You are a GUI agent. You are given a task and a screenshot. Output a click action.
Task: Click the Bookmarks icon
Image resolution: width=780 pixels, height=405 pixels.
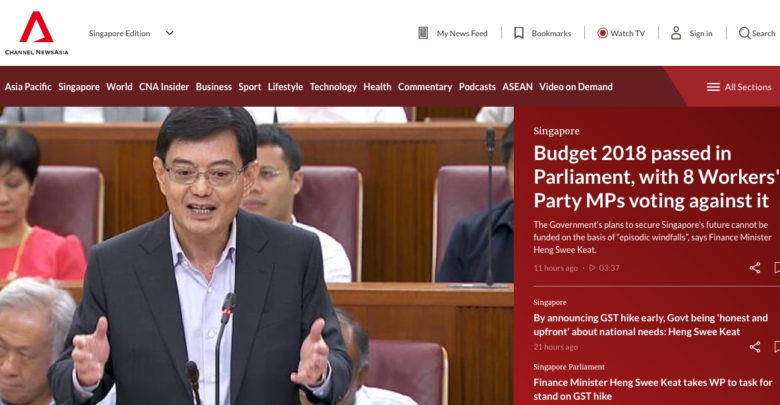click(518, 33)
